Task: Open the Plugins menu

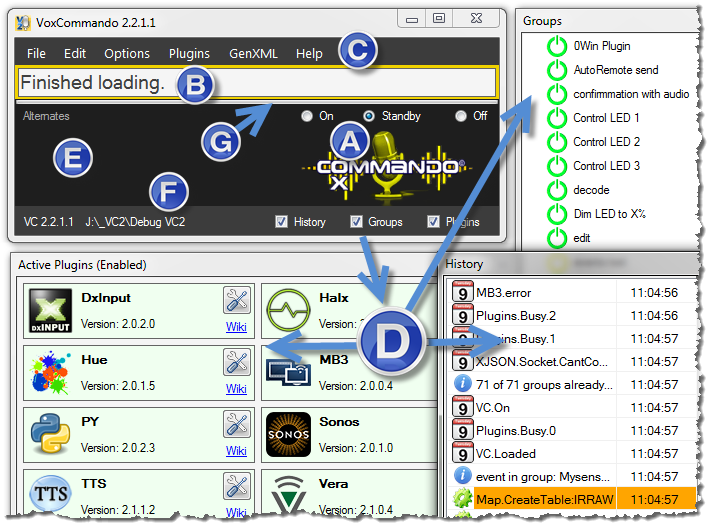Action: click(189, 54)
